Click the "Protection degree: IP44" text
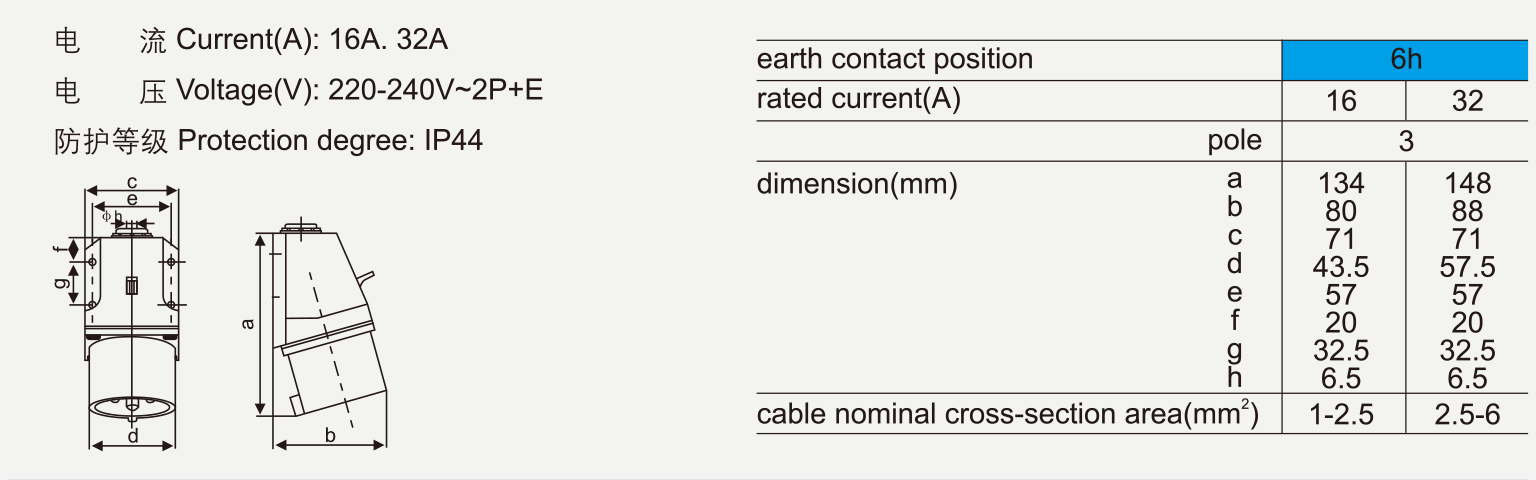Image resolution: width=1536 pixels, height=480 pixels. point(330,141)
